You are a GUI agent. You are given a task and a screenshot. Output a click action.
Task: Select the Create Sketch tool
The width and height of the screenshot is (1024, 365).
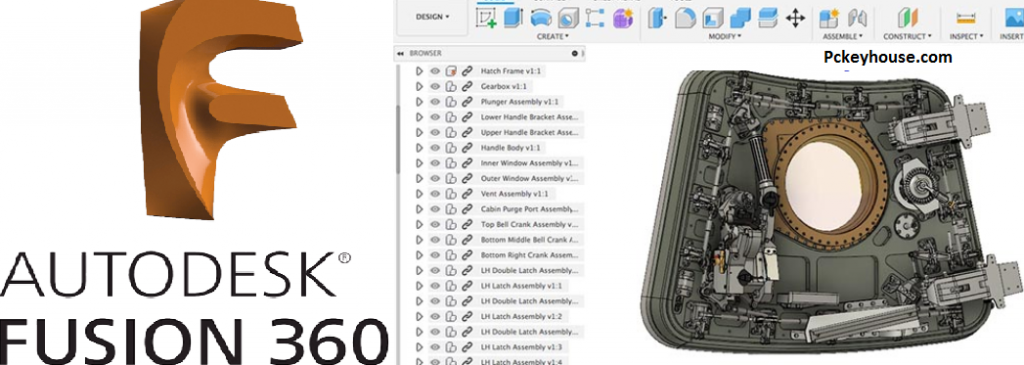coord(485,19)
